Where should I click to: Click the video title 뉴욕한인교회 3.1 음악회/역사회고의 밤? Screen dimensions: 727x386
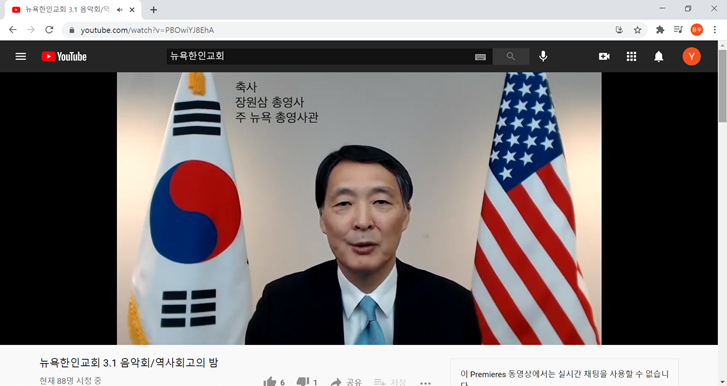tap(129, 362)
